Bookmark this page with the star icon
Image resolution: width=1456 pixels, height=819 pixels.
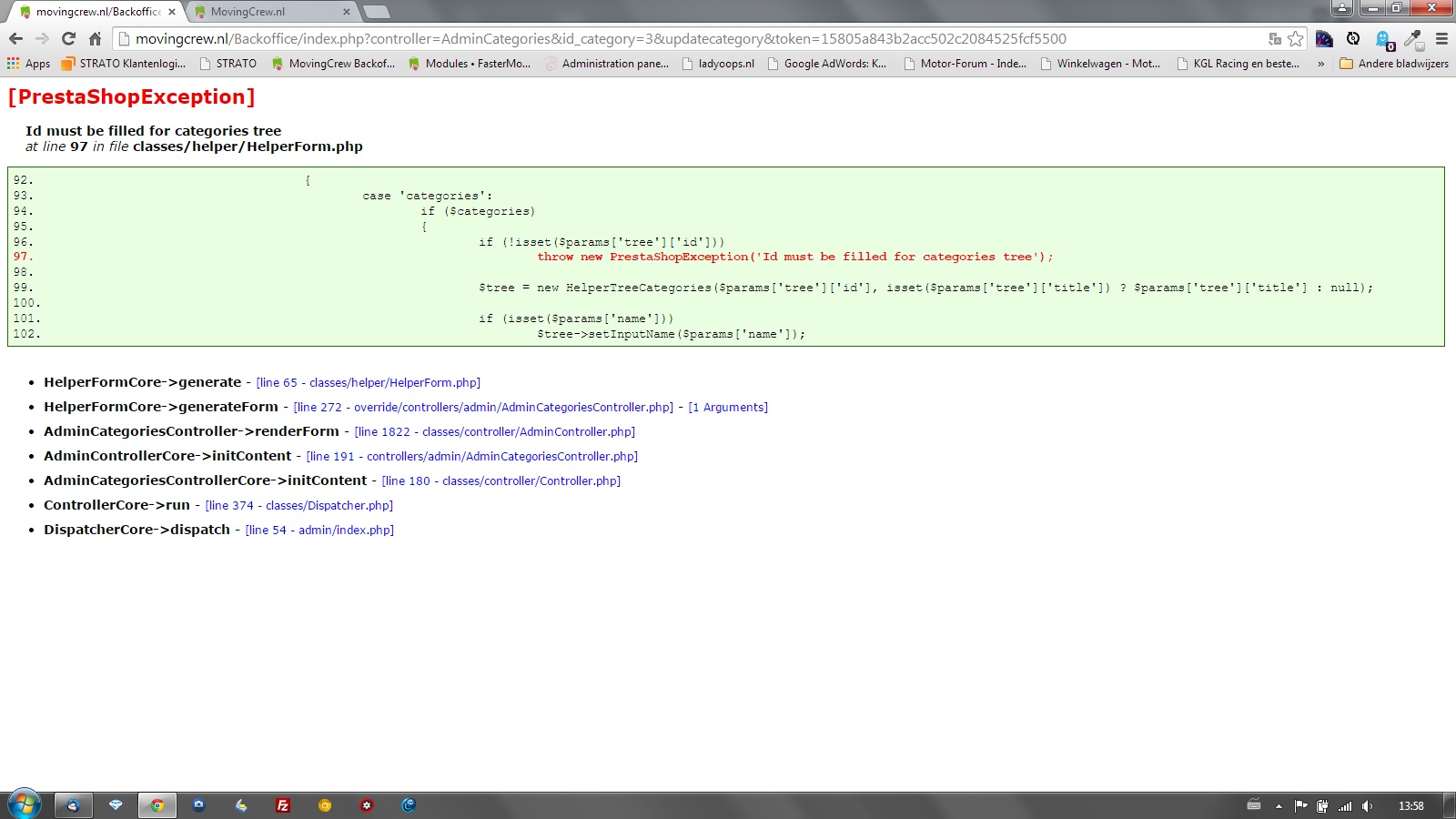(1295, 39)
